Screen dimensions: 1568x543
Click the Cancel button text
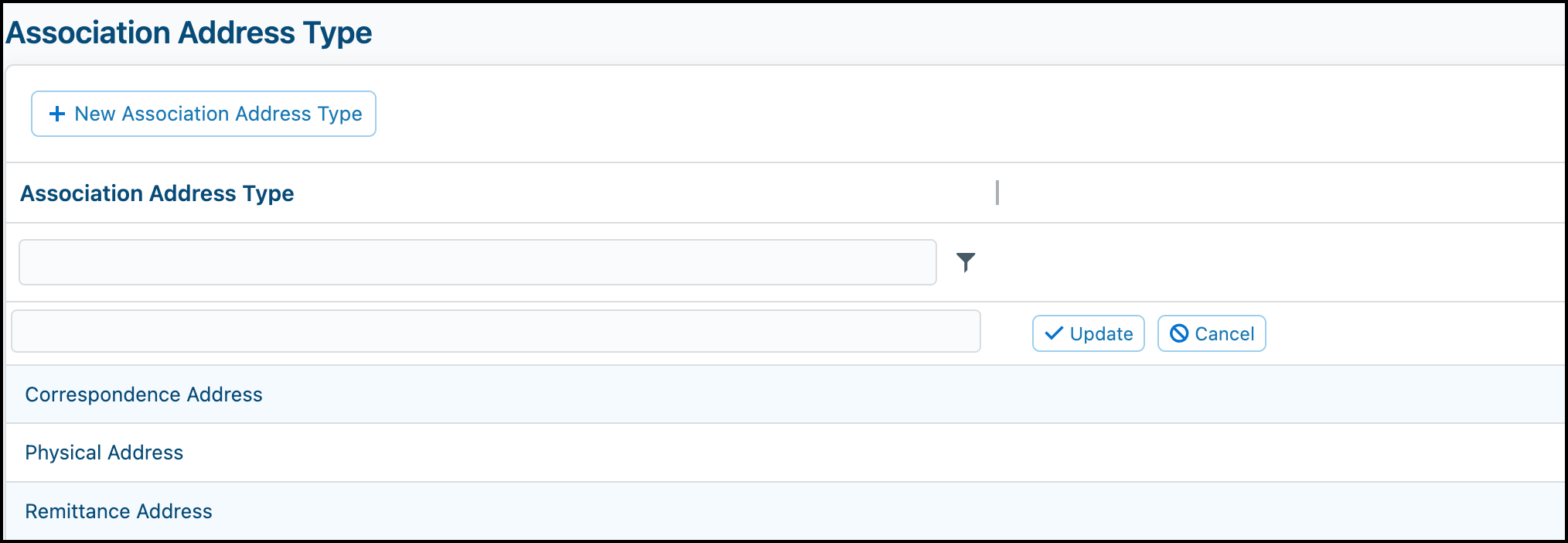1224,334
